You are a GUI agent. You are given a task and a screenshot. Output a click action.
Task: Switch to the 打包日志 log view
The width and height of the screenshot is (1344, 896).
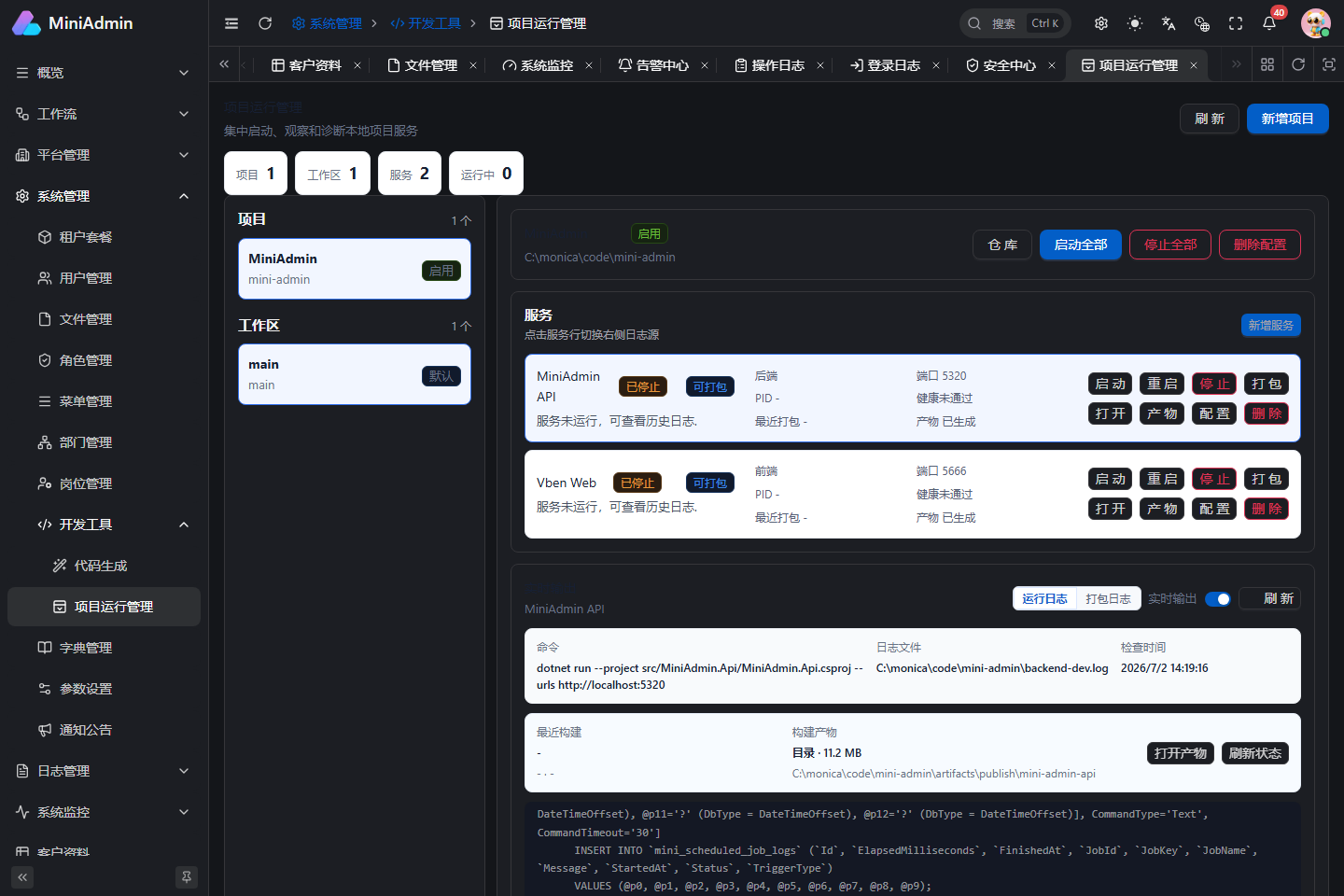click(1108, 599)
